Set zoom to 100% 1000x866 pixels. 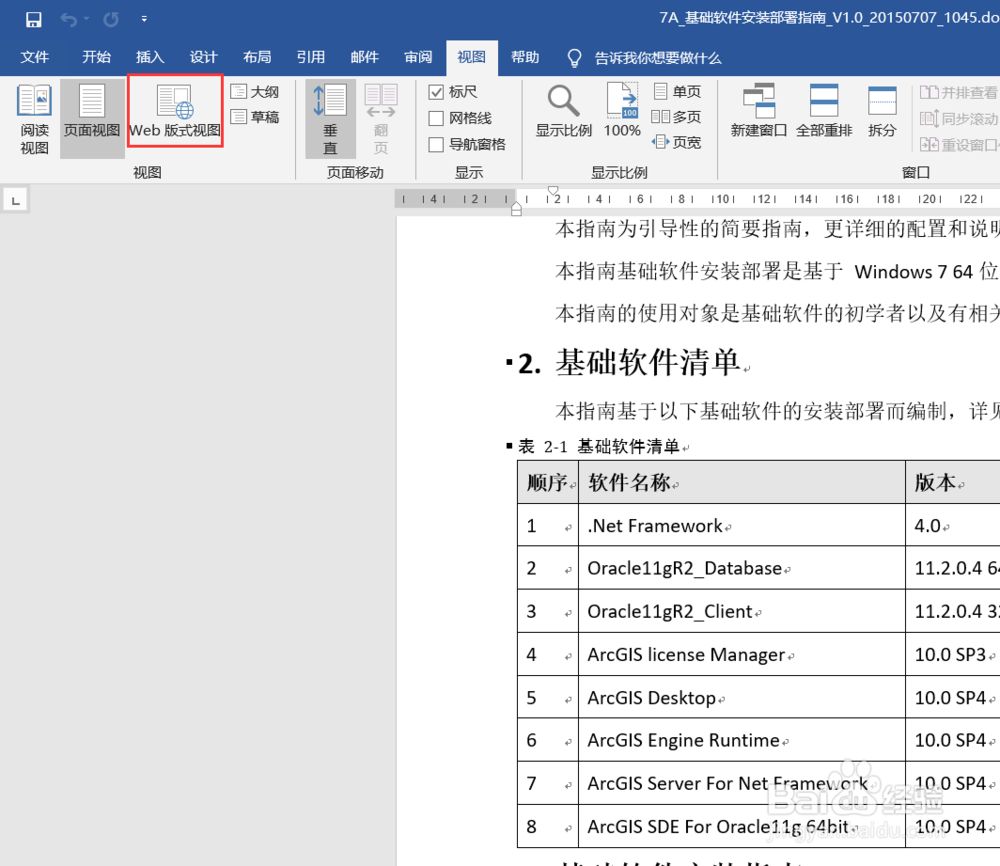pos(622,111)
